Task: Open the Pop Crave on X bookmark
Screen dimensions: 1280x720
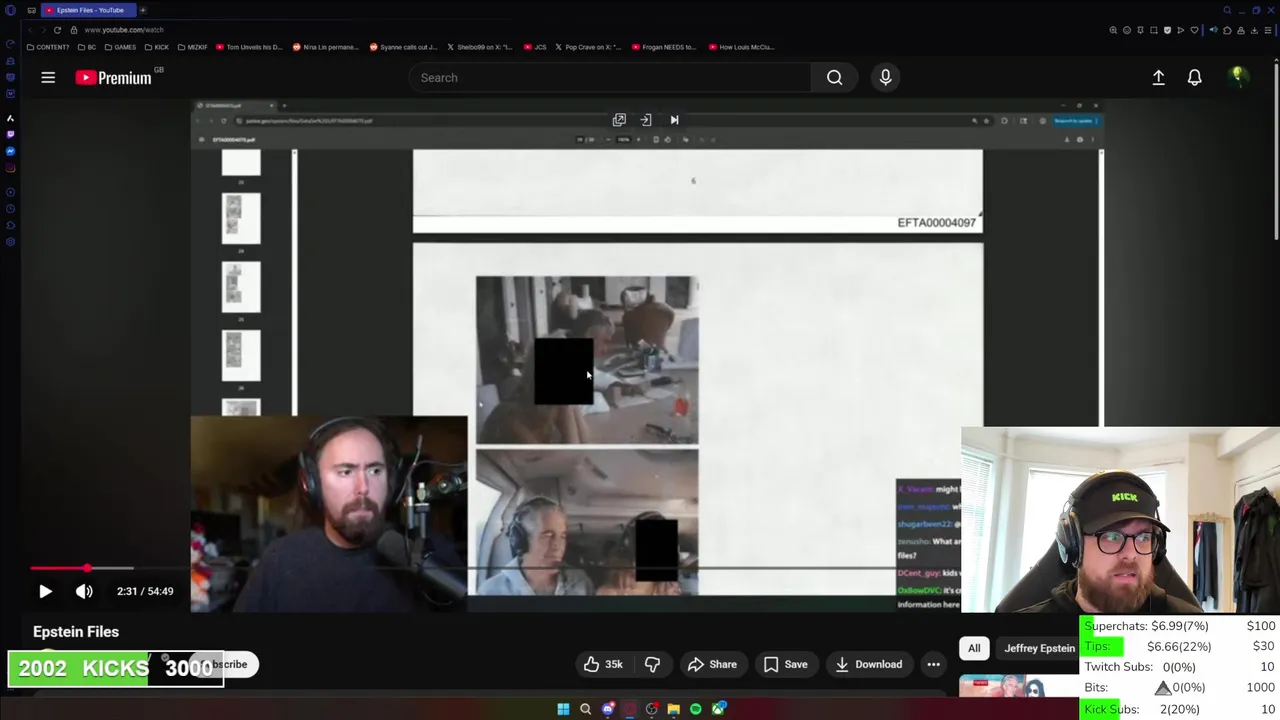Action: [587, 47]
